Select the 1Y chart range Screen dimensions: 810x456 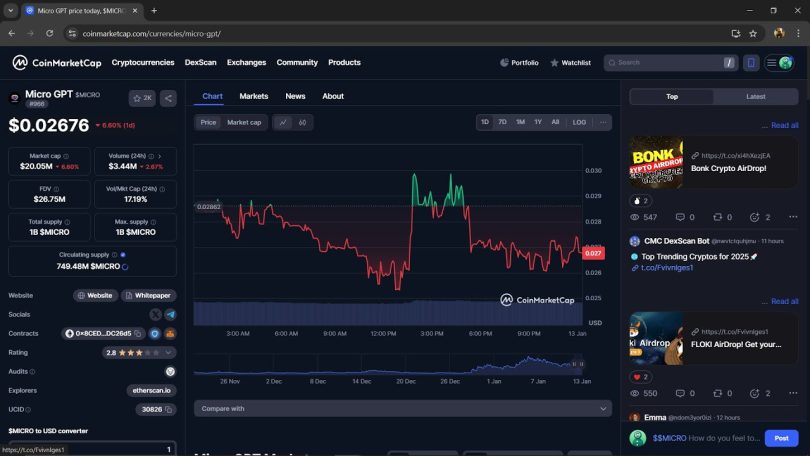pos(538,122)
